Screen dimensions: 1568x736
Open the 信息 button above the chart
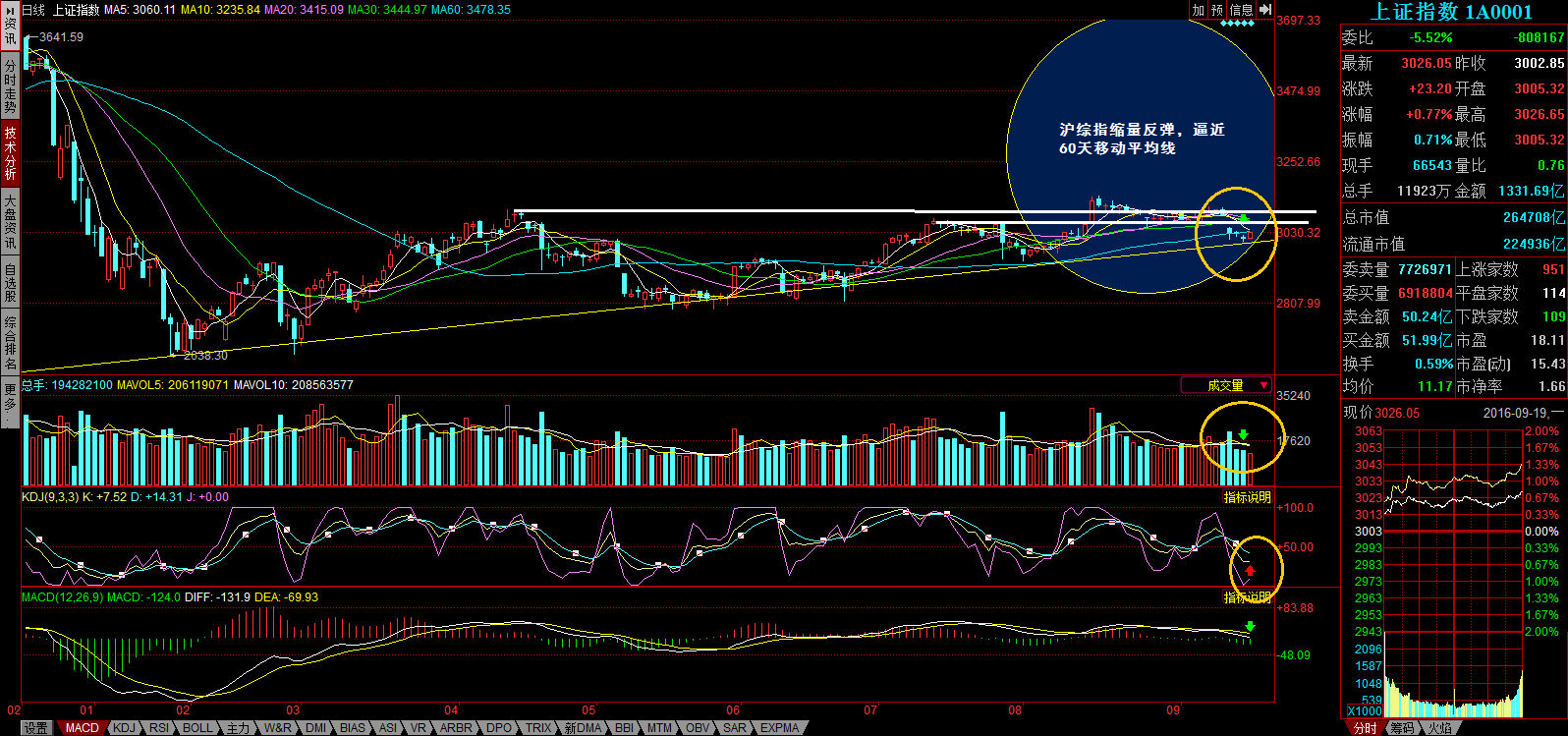[1242, 10]
